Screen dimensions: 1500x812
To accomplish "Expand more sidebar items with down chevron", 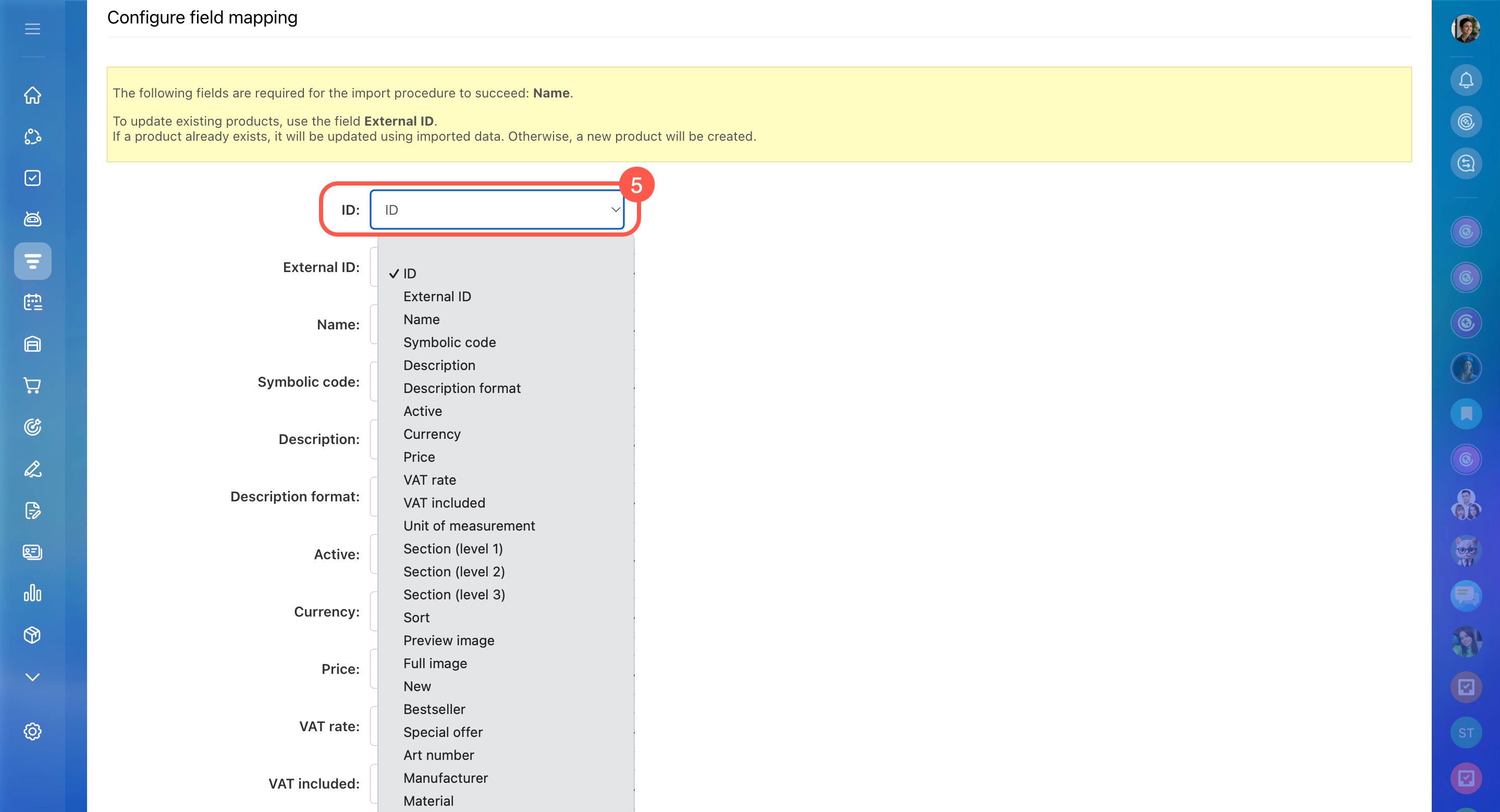I will click(33, 677).
